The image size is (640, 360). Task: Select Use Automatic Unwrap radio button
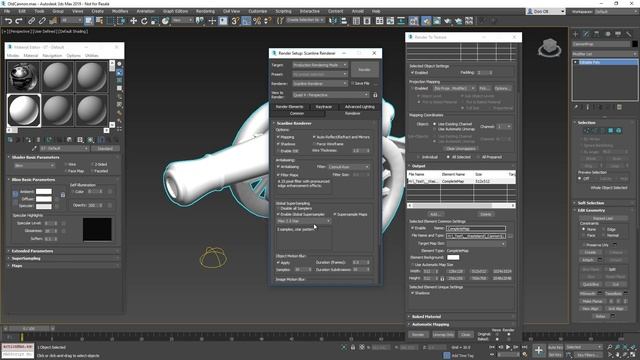pyautogui.click(x=434, y=129)
